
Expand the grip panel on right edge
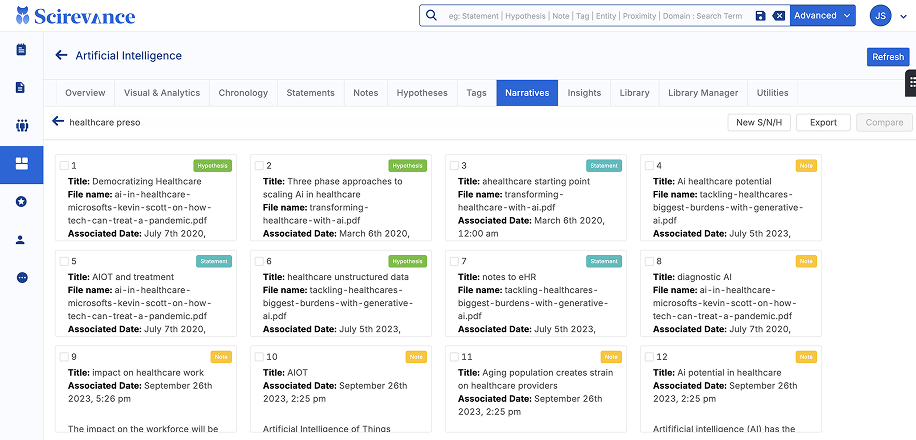pos(910,83)
